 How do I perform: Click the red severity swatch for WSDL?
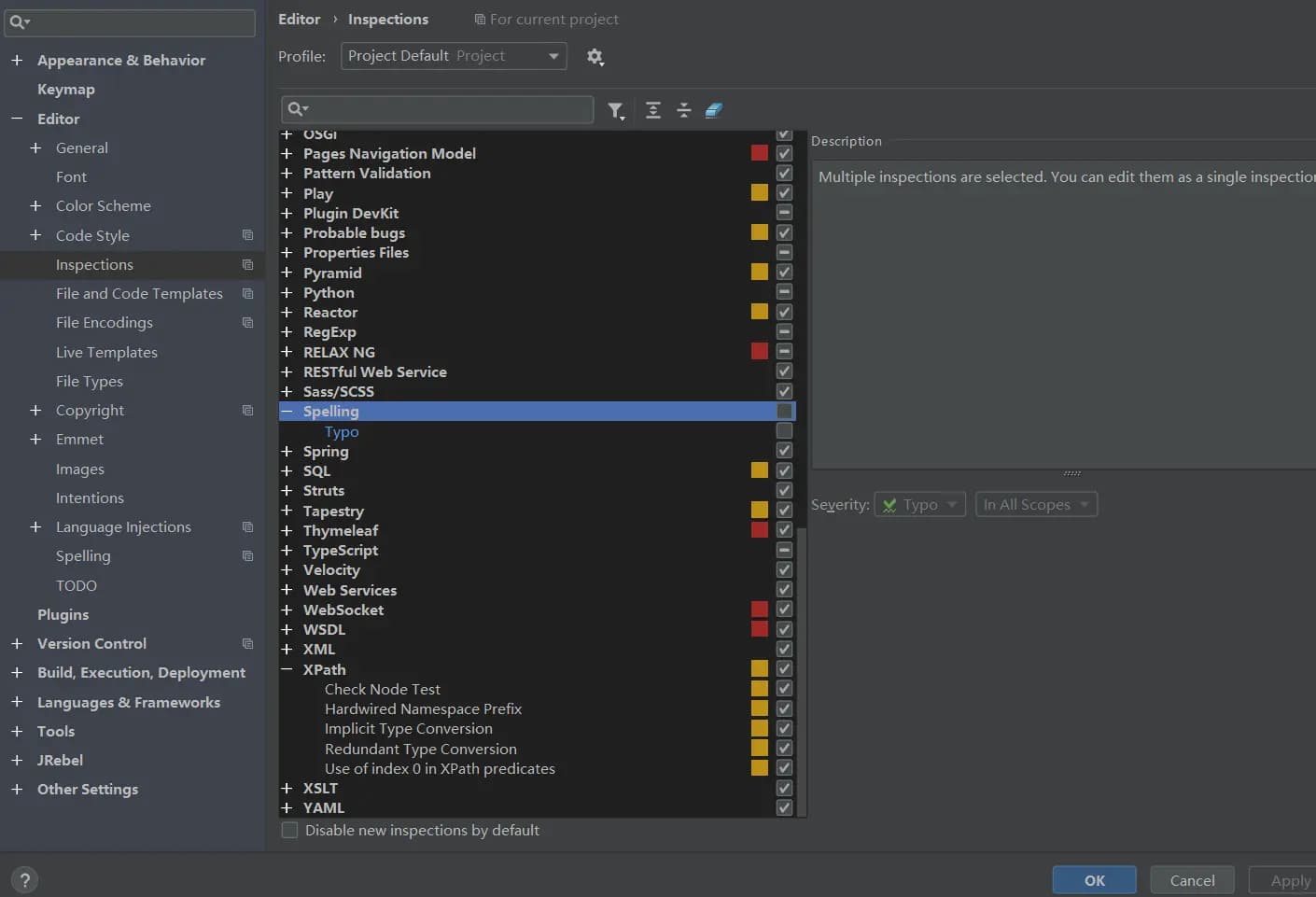[x=760, y=628]
